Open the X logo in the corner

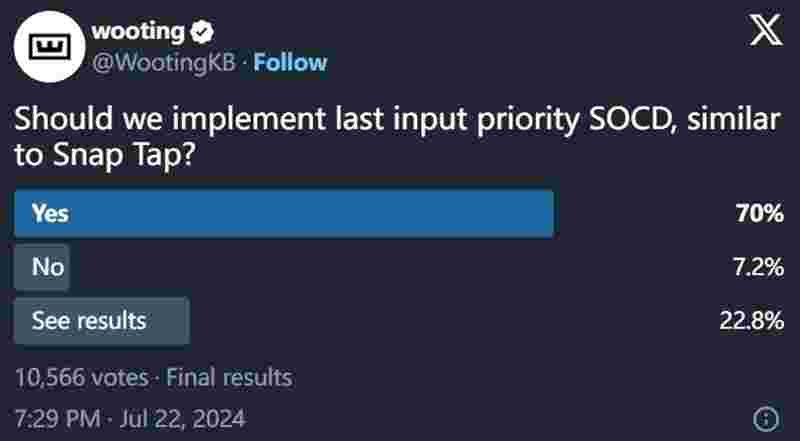click(x=765, y=31)
